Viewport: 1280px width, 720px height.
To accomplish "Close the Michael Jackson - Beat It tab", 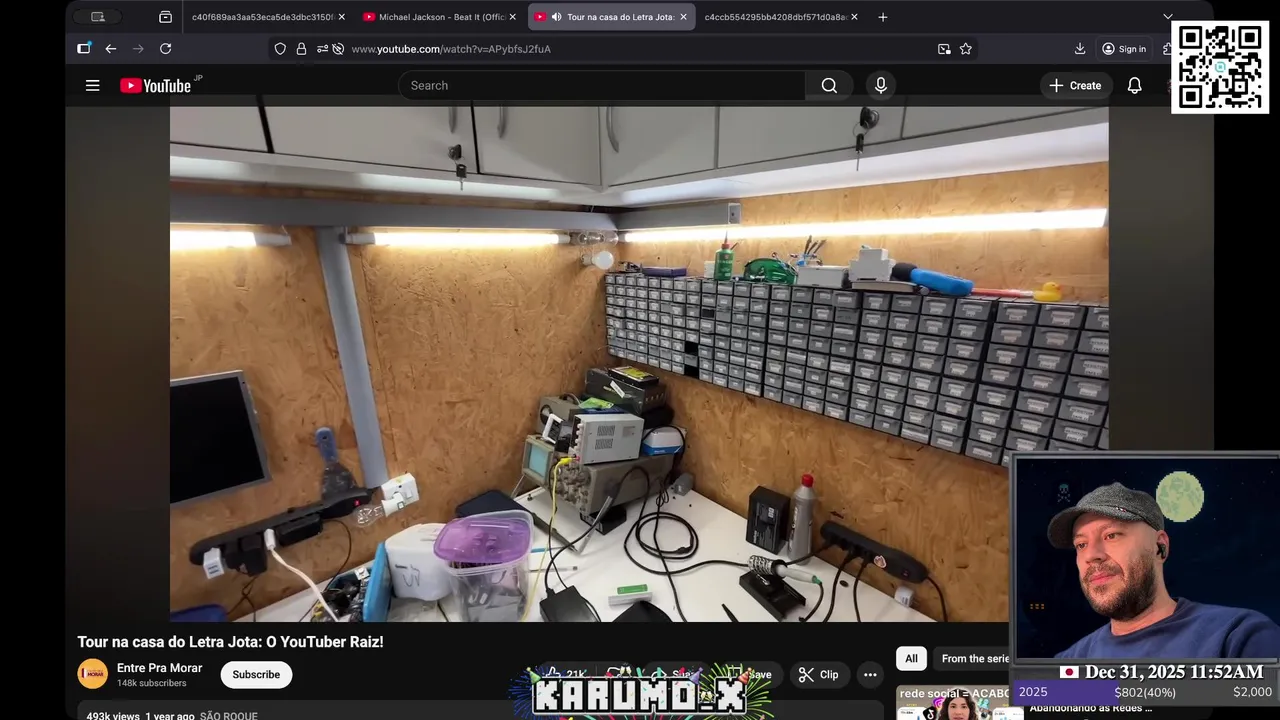I will click(513, 17).
